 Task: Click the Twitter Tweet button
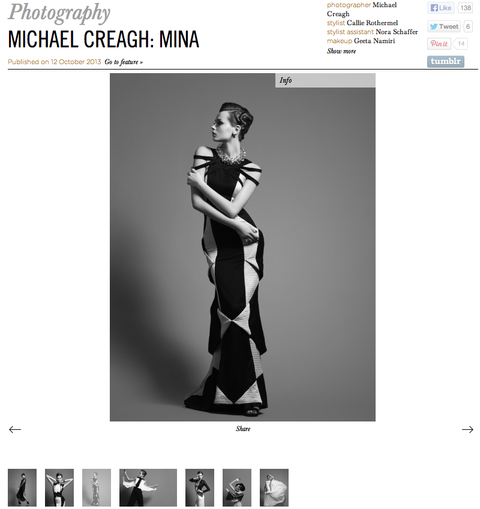[x=444, y=26]
